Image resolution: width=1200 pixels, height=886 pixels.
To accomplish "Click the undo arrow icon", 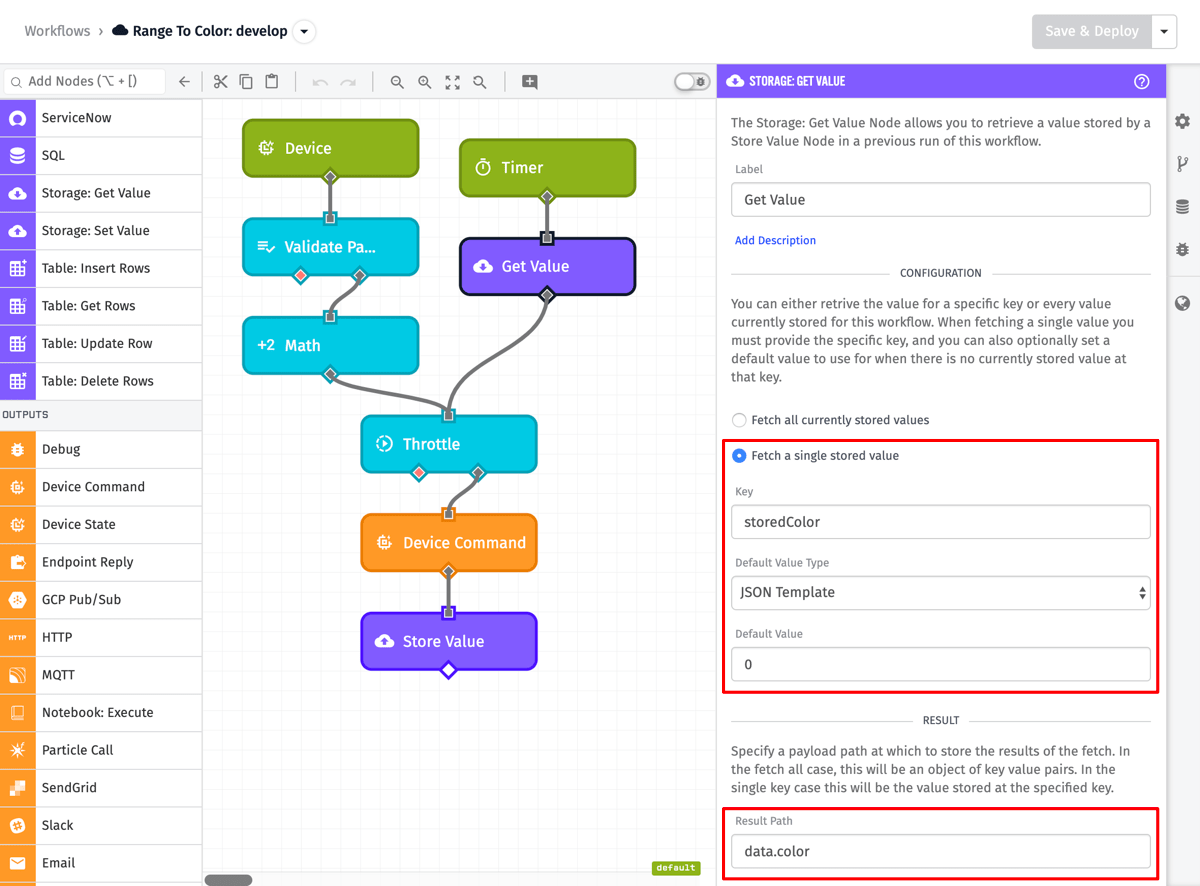I will point(320,82).
